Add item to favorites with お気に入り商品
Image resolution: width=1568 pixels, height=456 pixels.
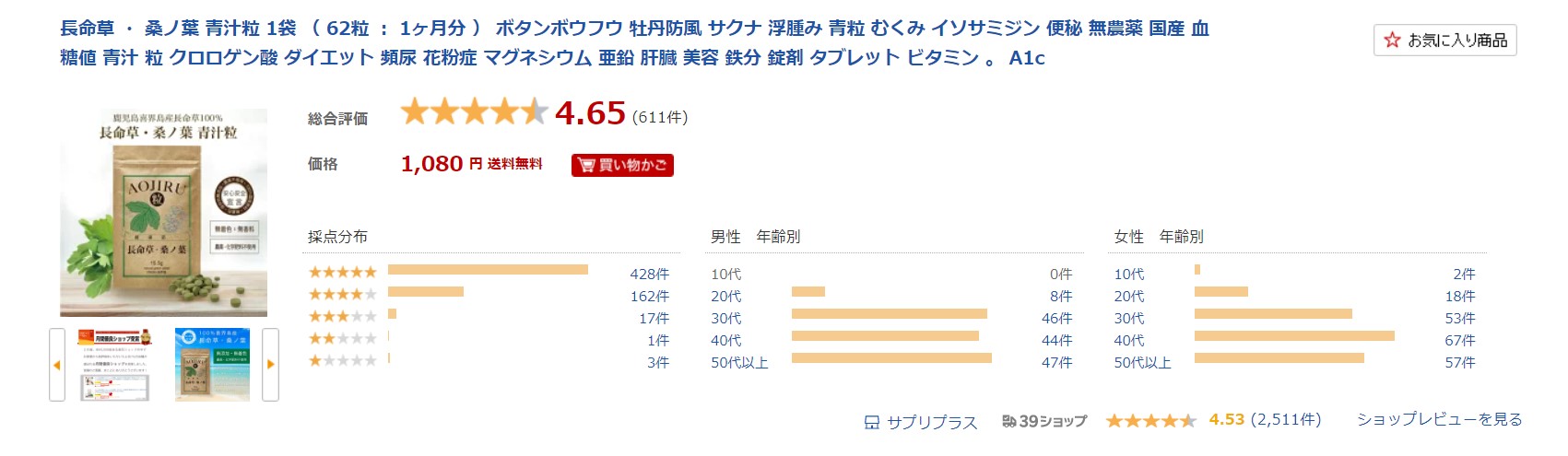(x=1444, y=40)
